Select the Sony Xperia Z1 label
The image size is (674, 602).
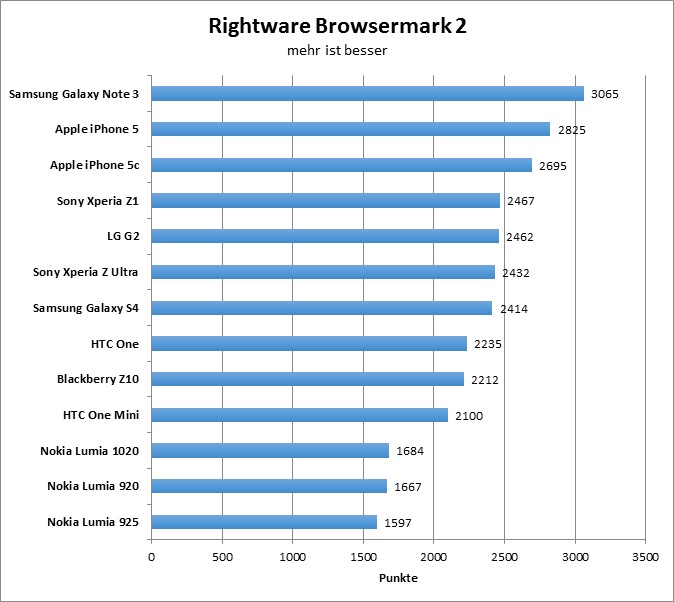coord(98,201)
